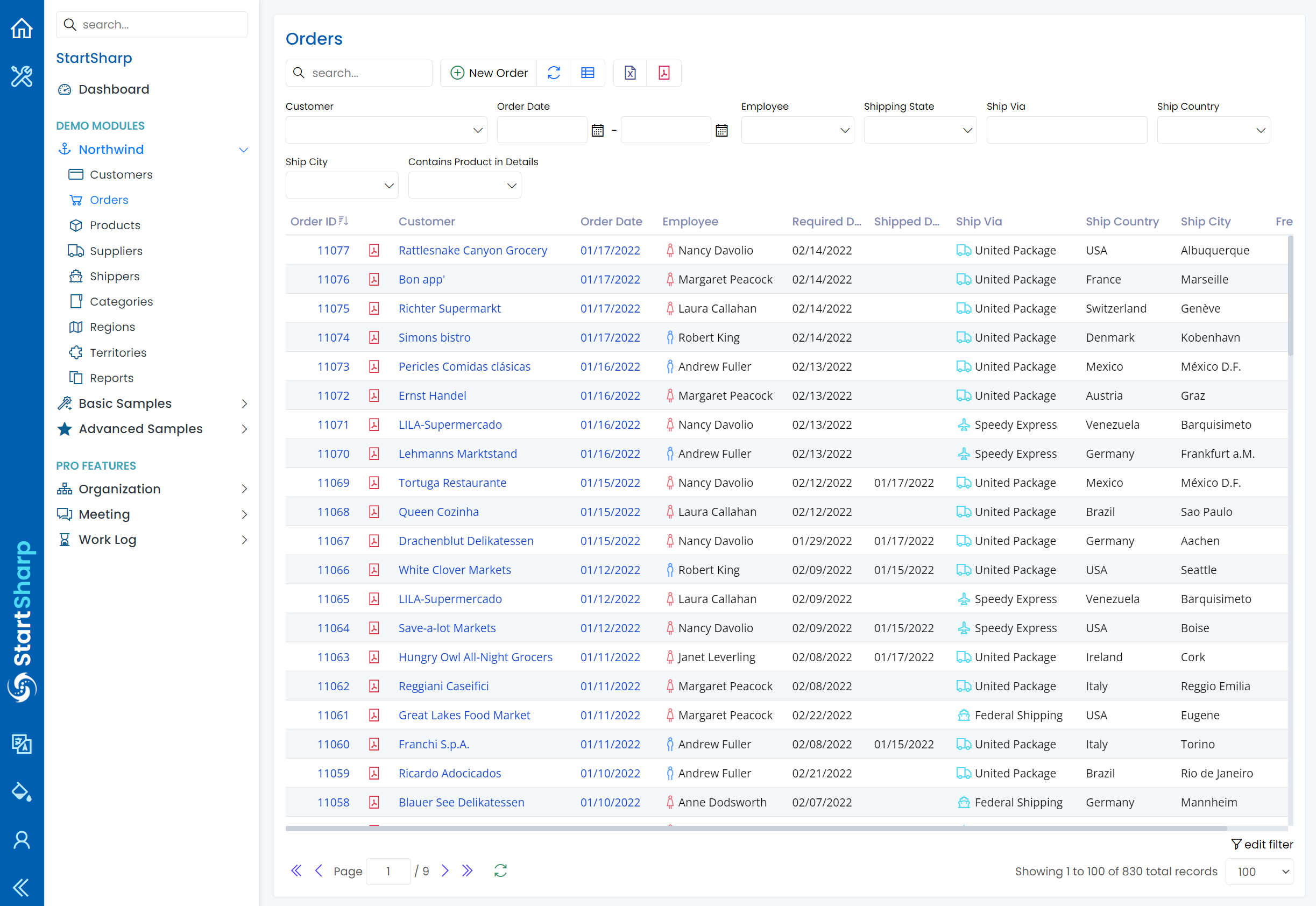Click the New Order button

(489, 73)
